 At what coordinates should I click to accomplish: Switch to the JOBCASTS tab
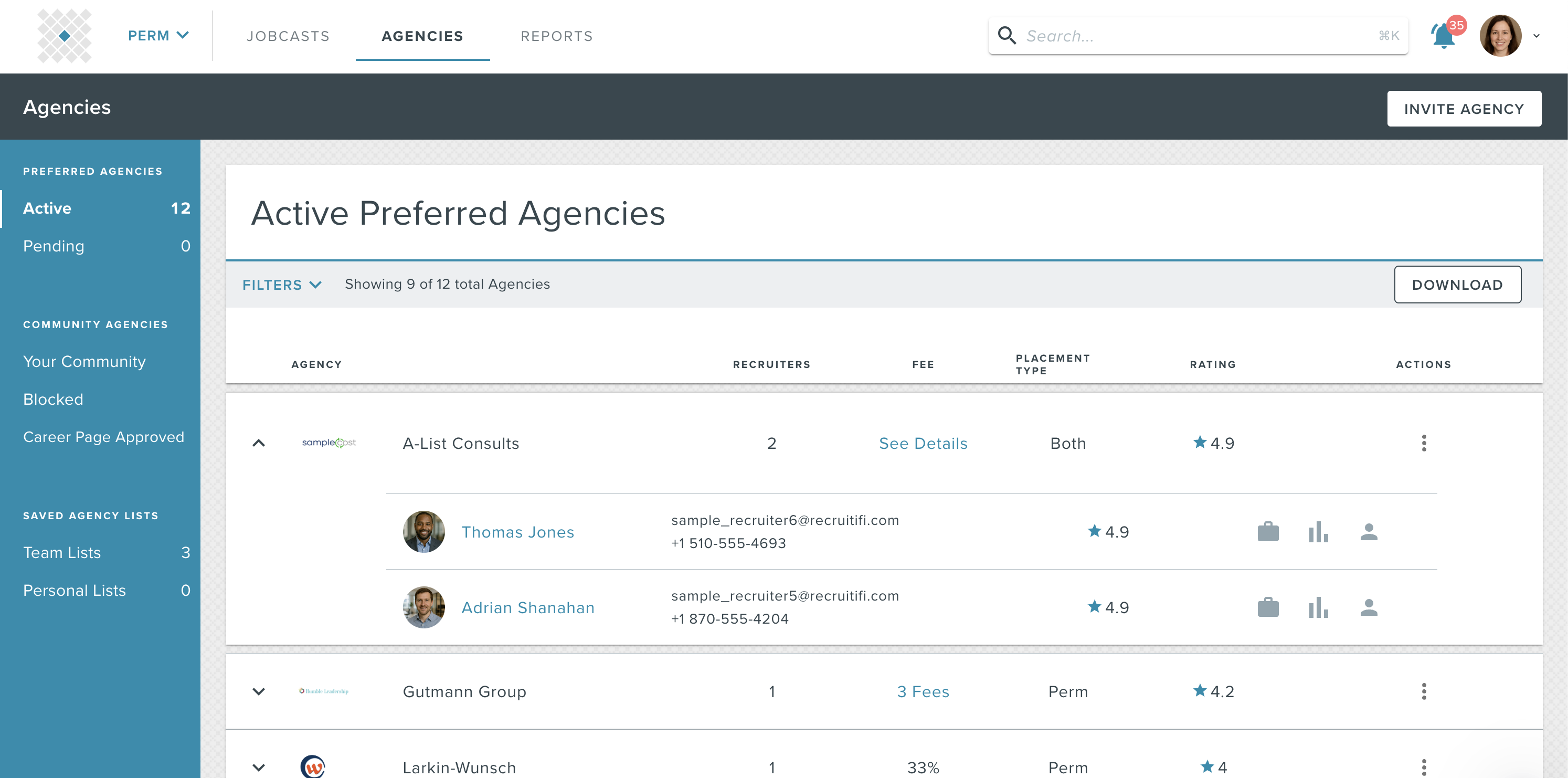tap(288, 36)
